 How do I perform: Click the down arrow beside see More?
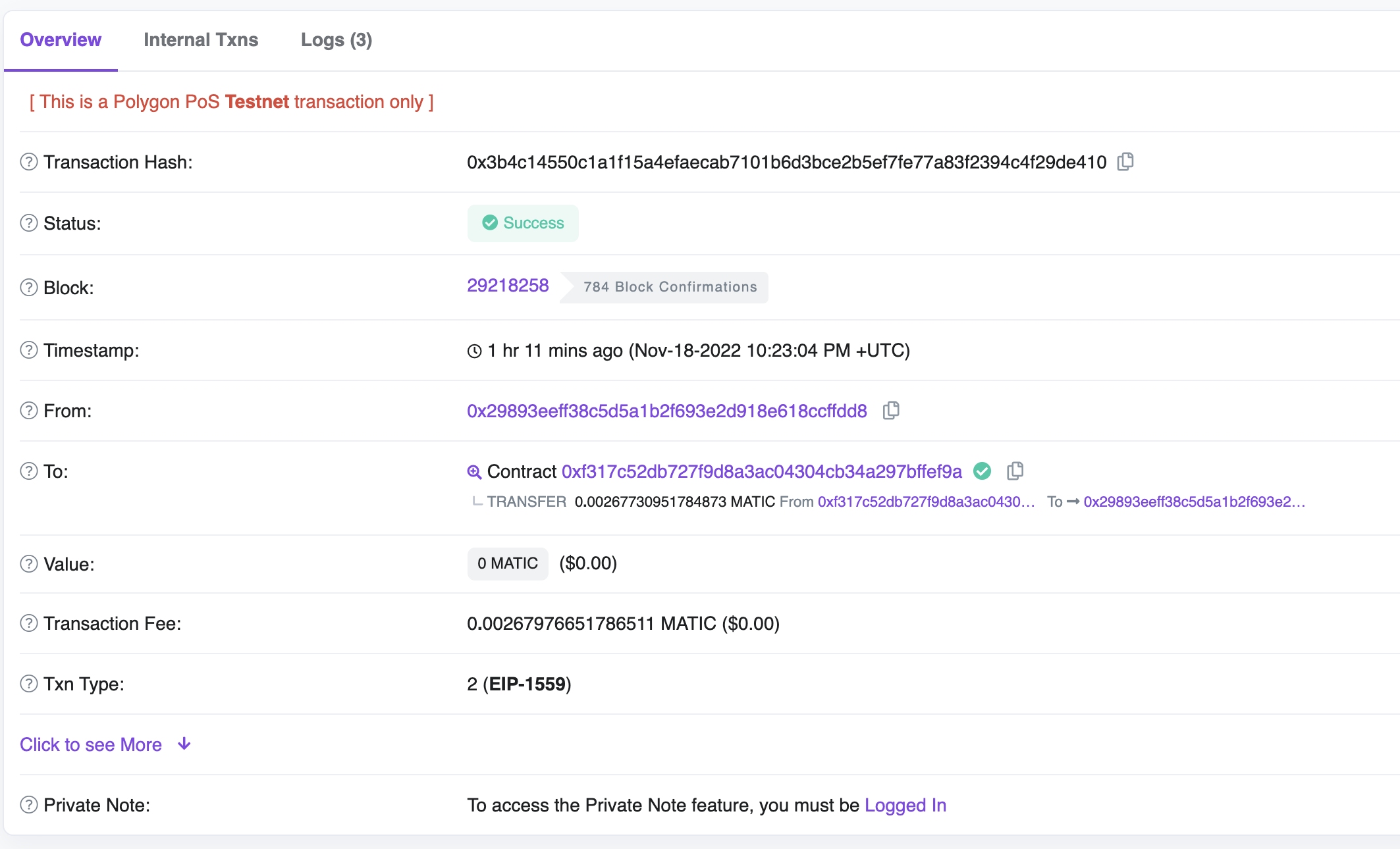coord(184,744)
